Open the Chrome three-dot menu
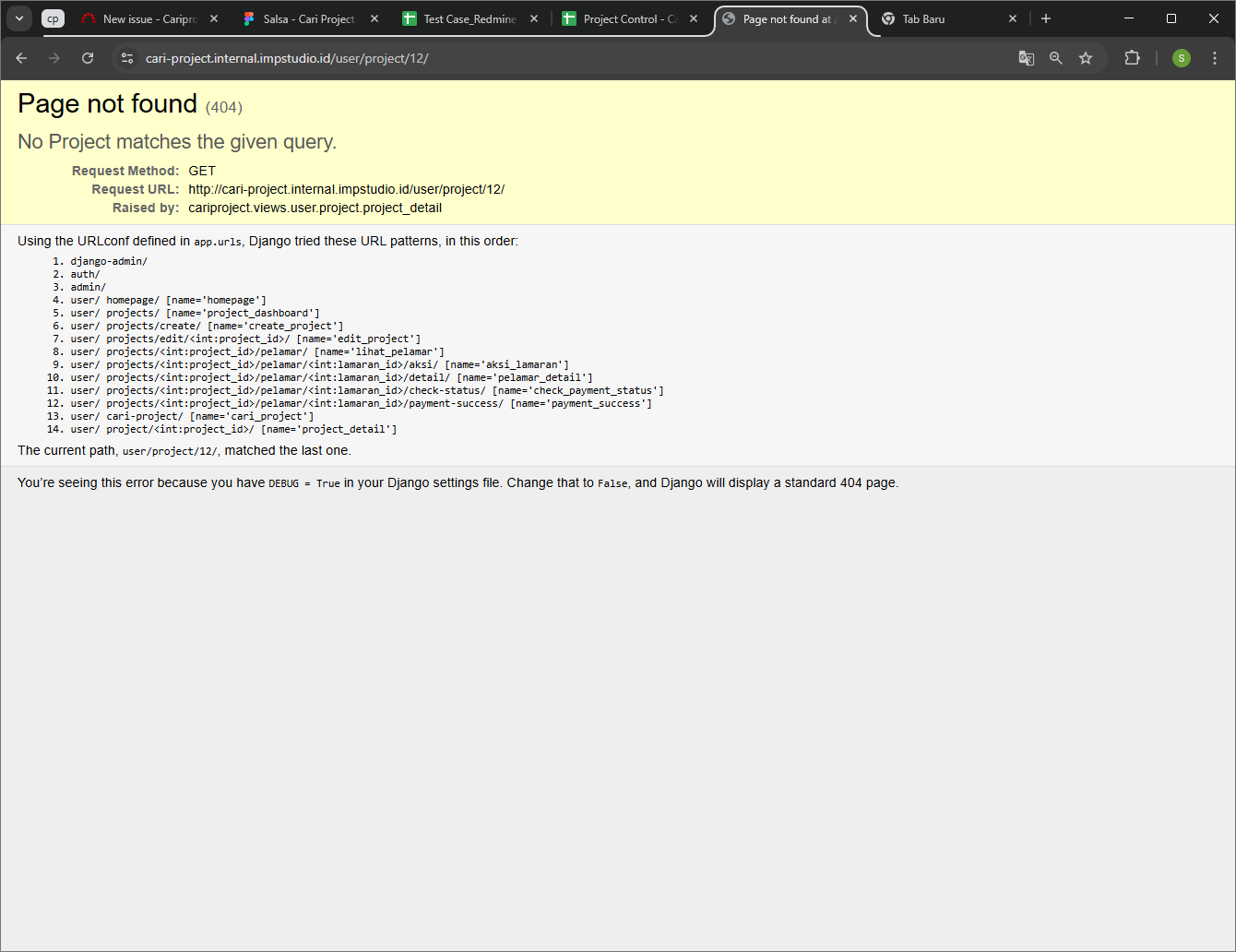Image resolution: width=1236 pixels, height=952 pixels. pos(1215,58)
